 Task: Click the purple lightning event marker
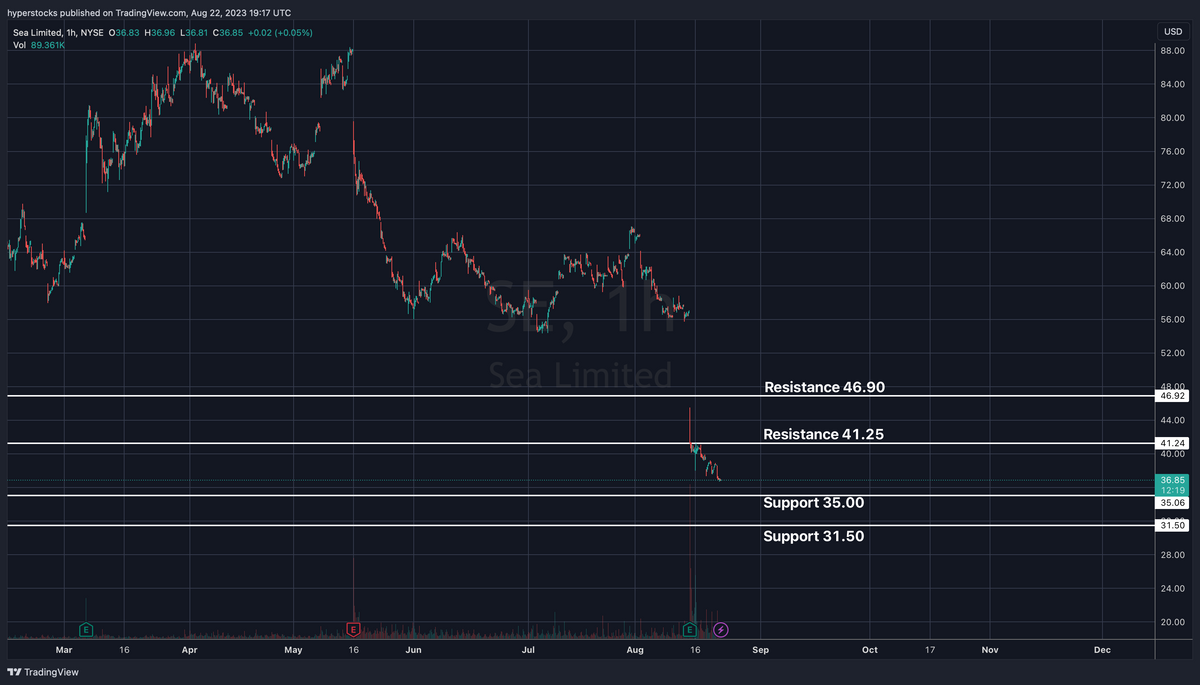point(722,629)
